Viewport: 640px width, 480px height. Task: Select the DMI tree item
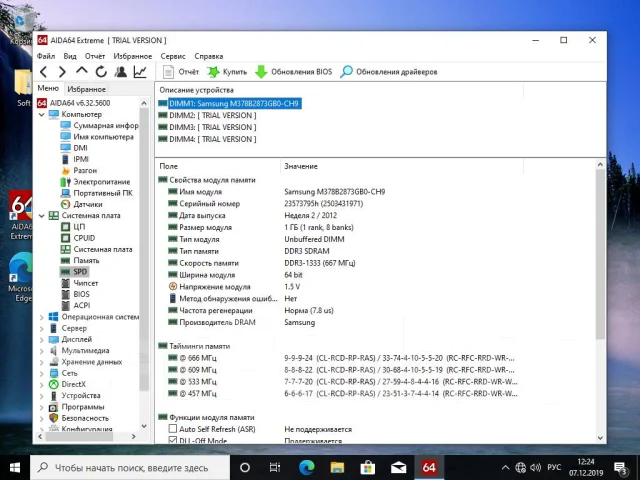(74, 148)
